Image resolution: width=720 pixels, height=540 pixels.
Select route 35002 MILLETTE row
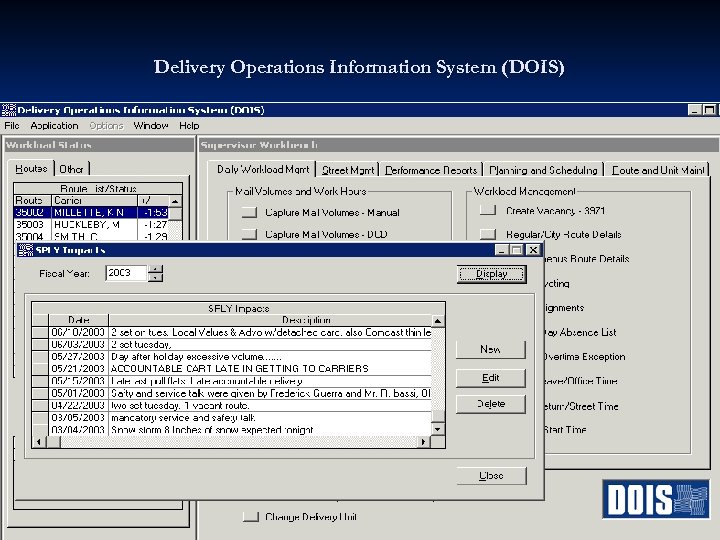(x=91, y=213)
